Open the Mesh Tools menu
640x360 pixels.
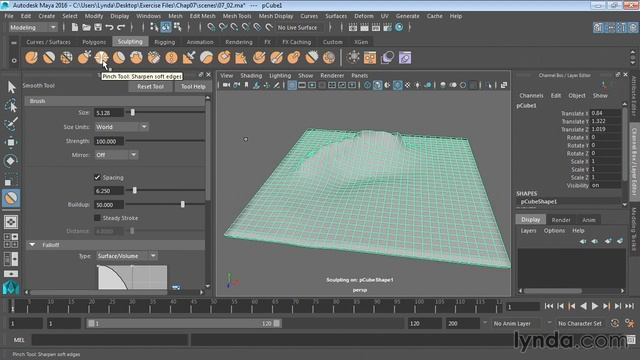click(237, 16)
